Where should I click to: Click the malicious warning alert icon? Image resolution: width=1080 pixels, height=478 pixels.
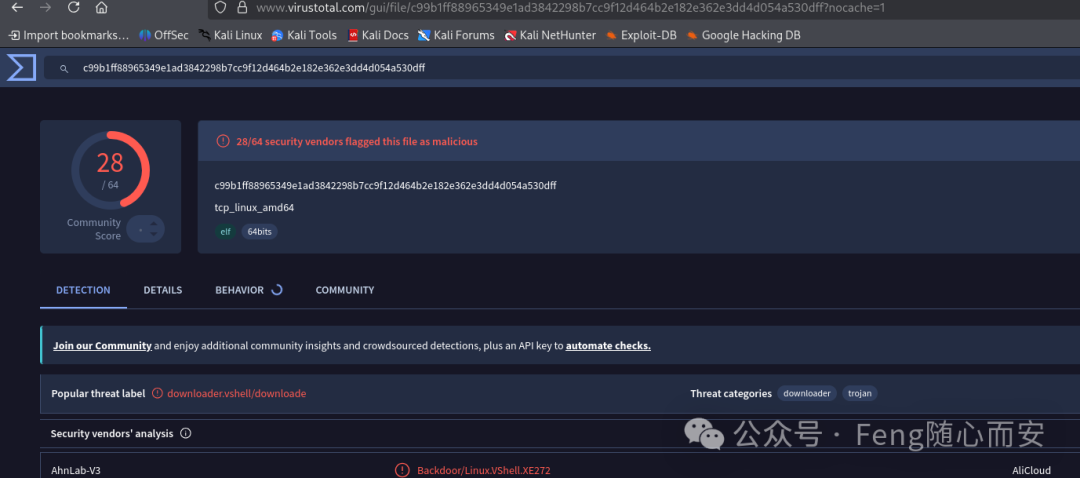[222, 141]
